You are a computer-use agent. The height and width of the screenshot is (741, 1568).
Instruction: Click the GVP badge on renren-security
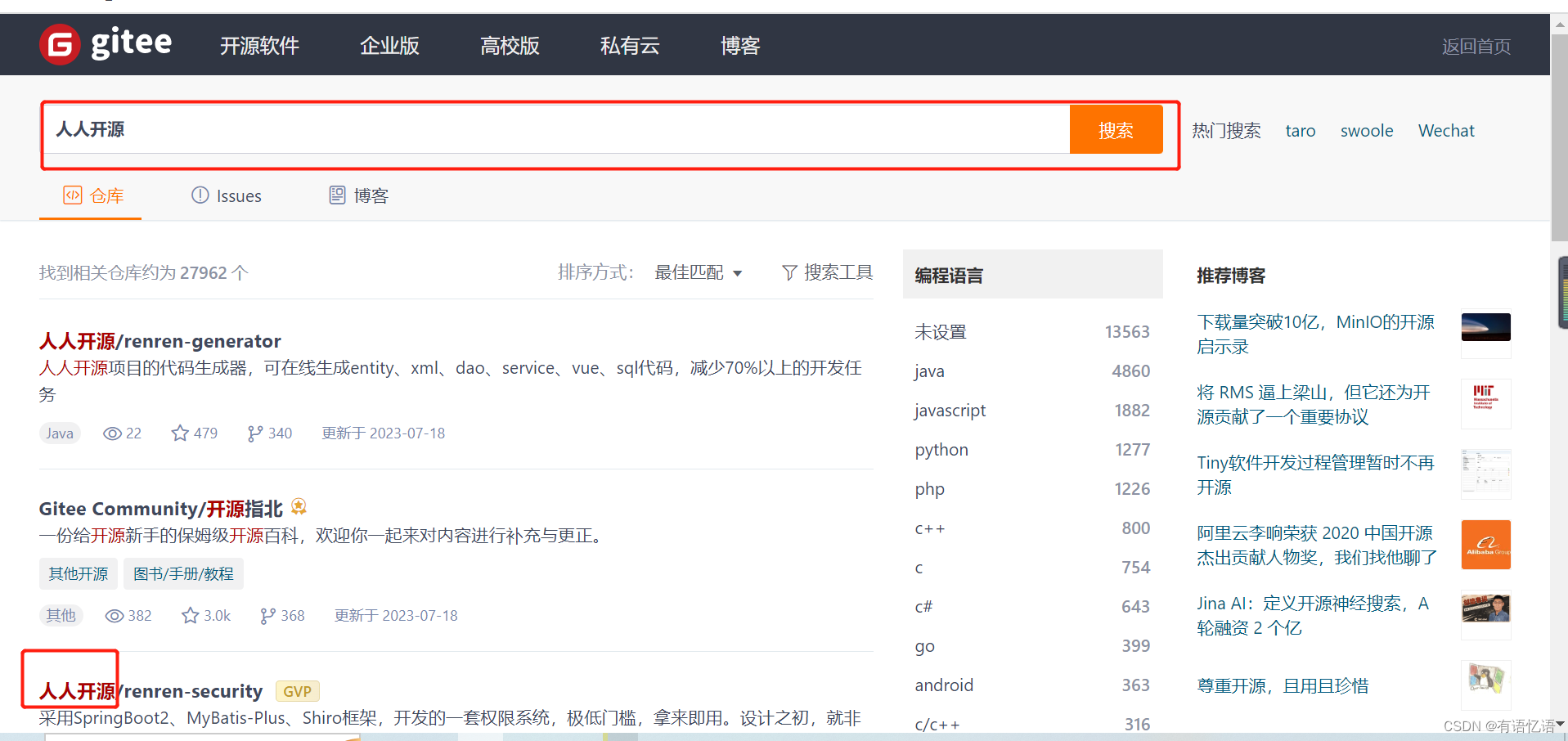[x=297, y=691]
